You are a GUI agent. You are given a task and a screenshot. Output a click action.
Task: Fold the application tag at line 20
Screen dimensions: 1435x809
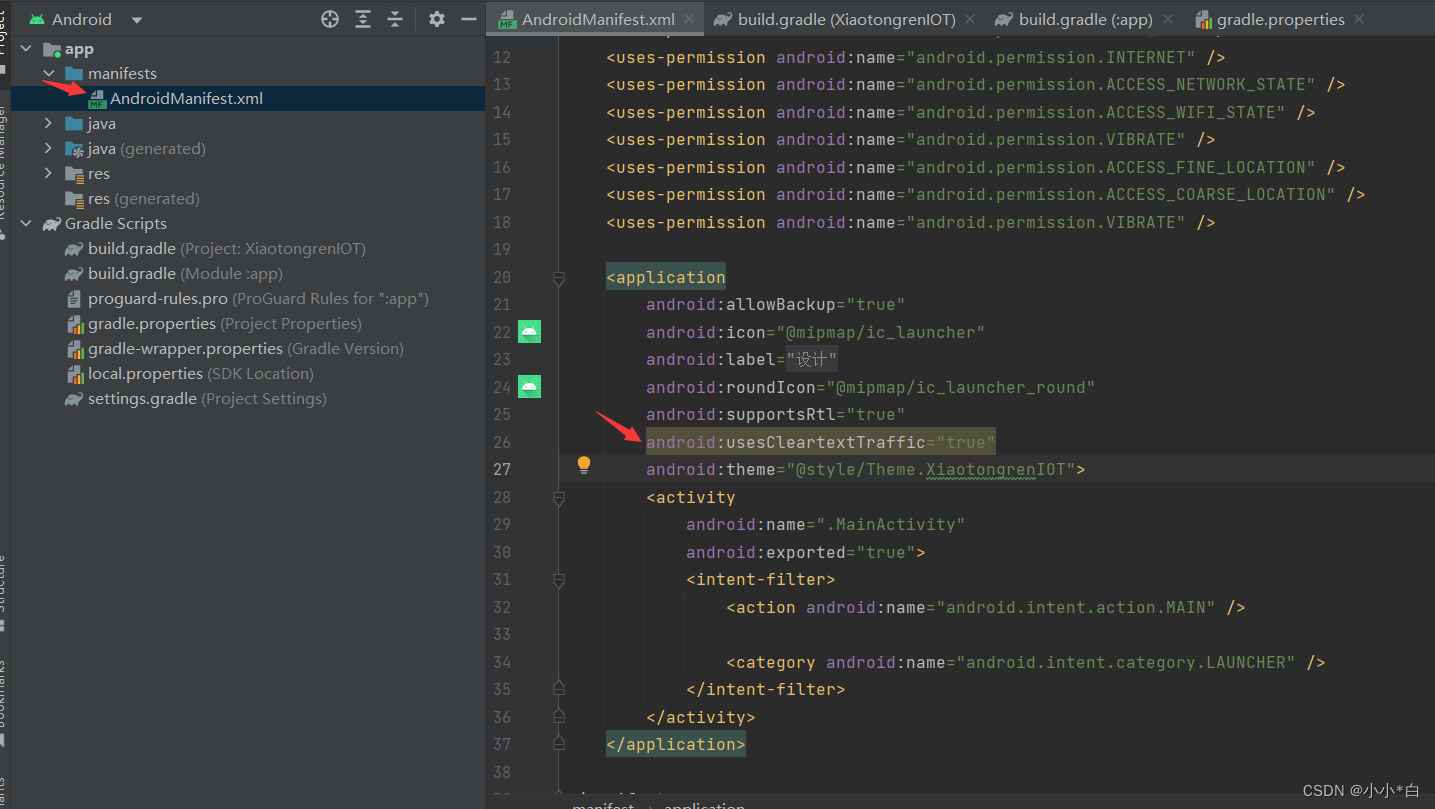coord(559,277)
